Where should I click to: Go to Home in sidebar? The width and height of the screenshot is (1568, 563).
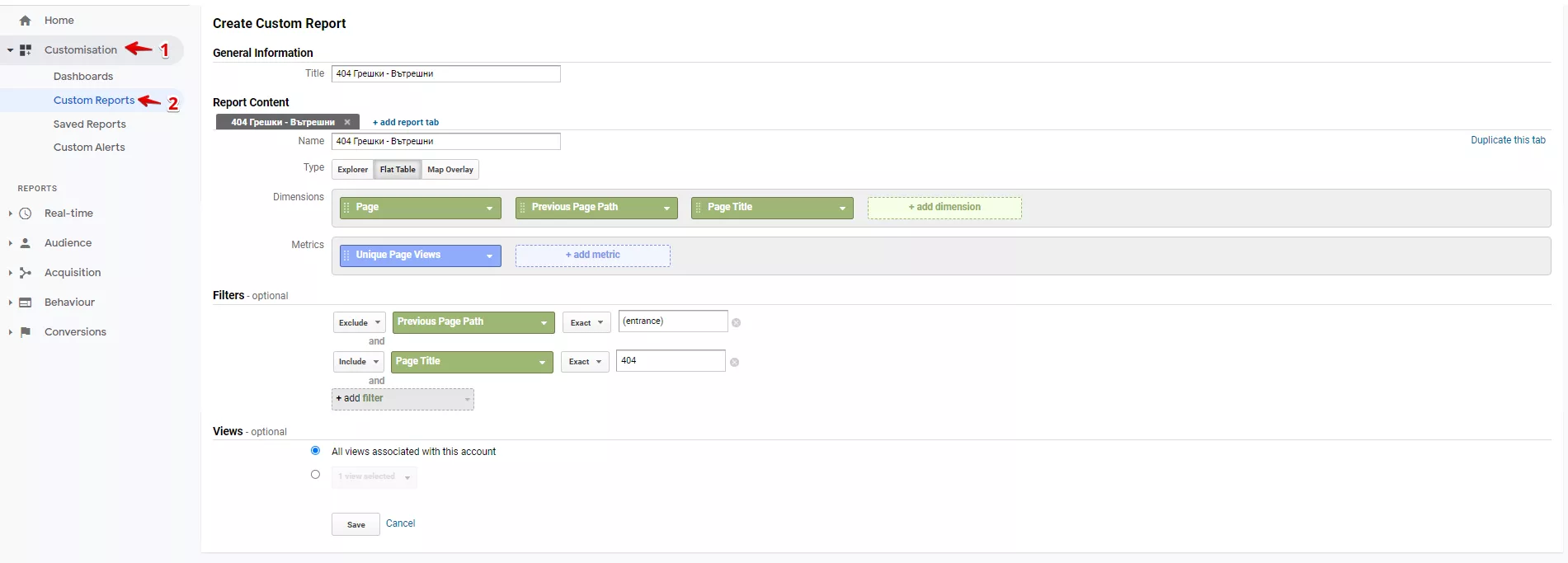click(x=59, y=21)
